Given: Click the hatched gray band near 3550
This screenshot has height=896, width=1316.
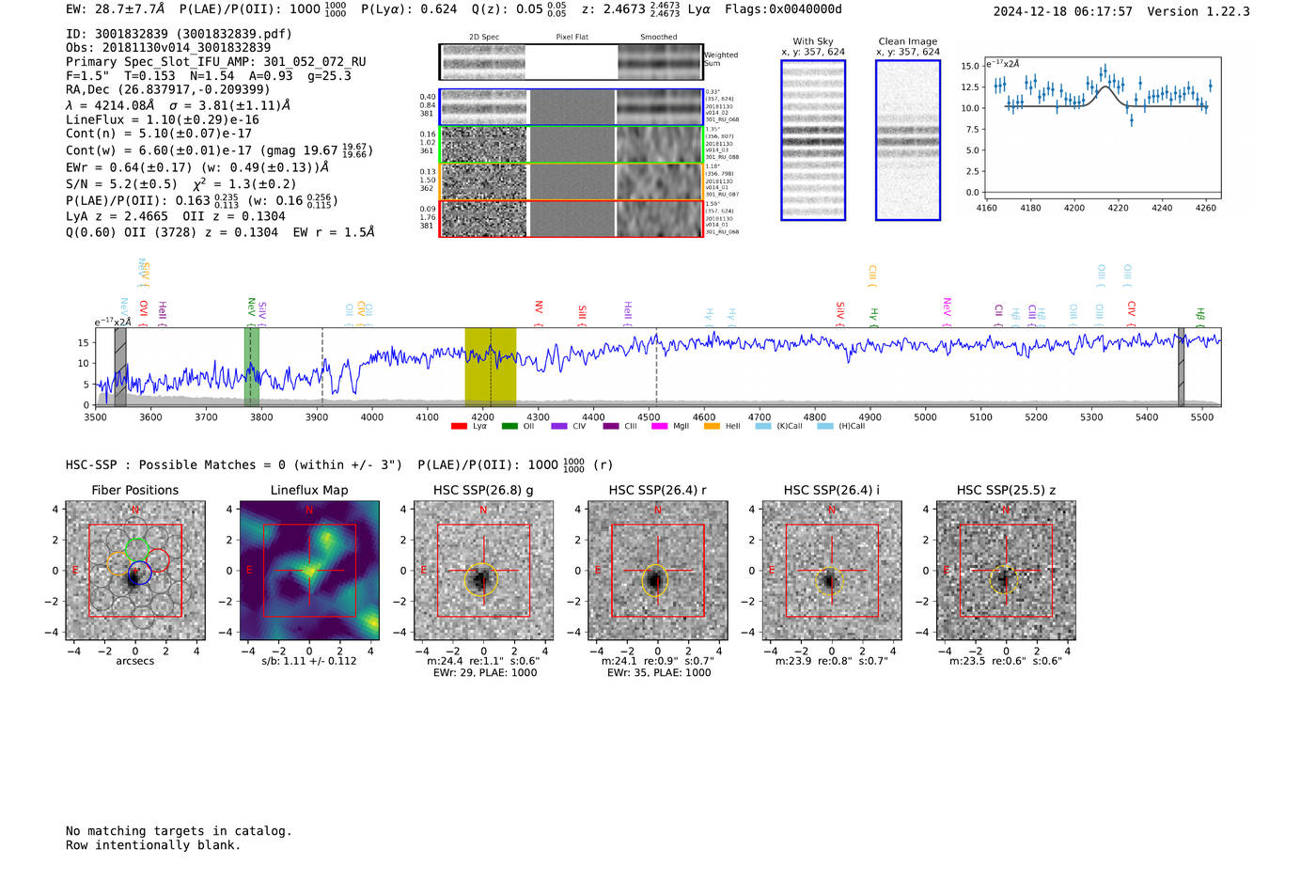Looking at the screenshot, I should pos(120,367).
